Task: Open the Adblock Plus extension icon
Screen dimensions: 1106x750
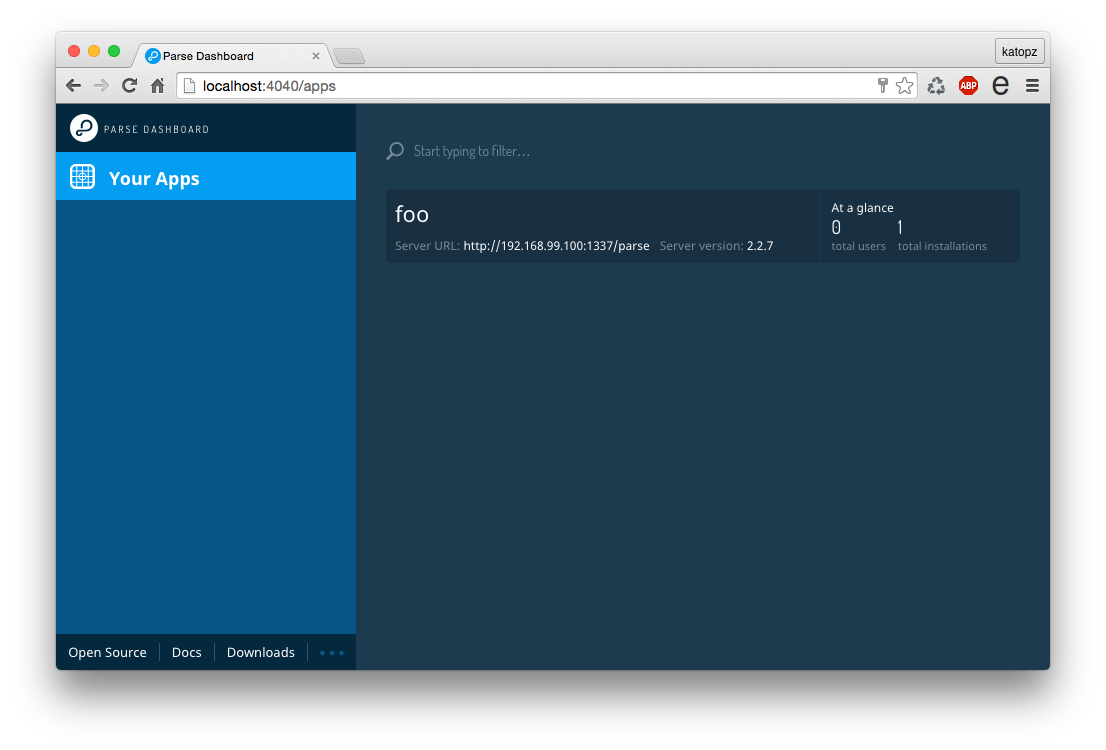Action: (x=968, y=86)
